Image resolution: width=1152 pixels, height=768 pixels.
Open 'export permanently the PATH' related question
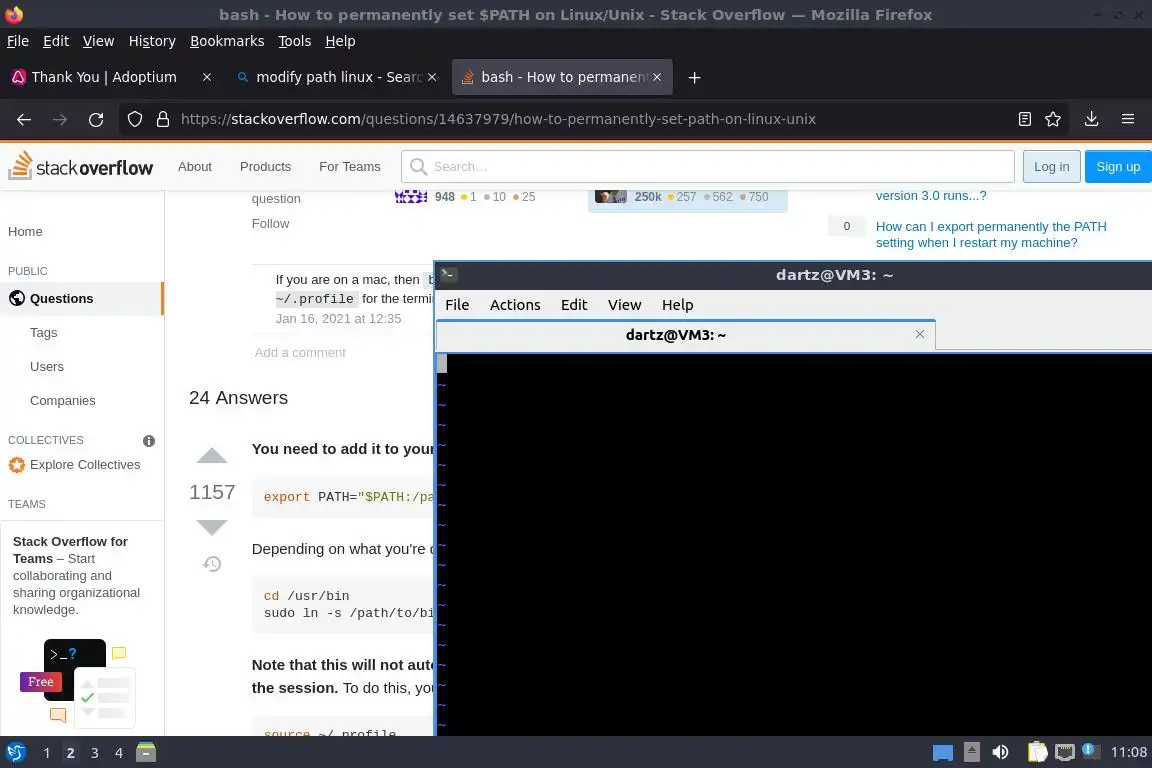point(990,234)
